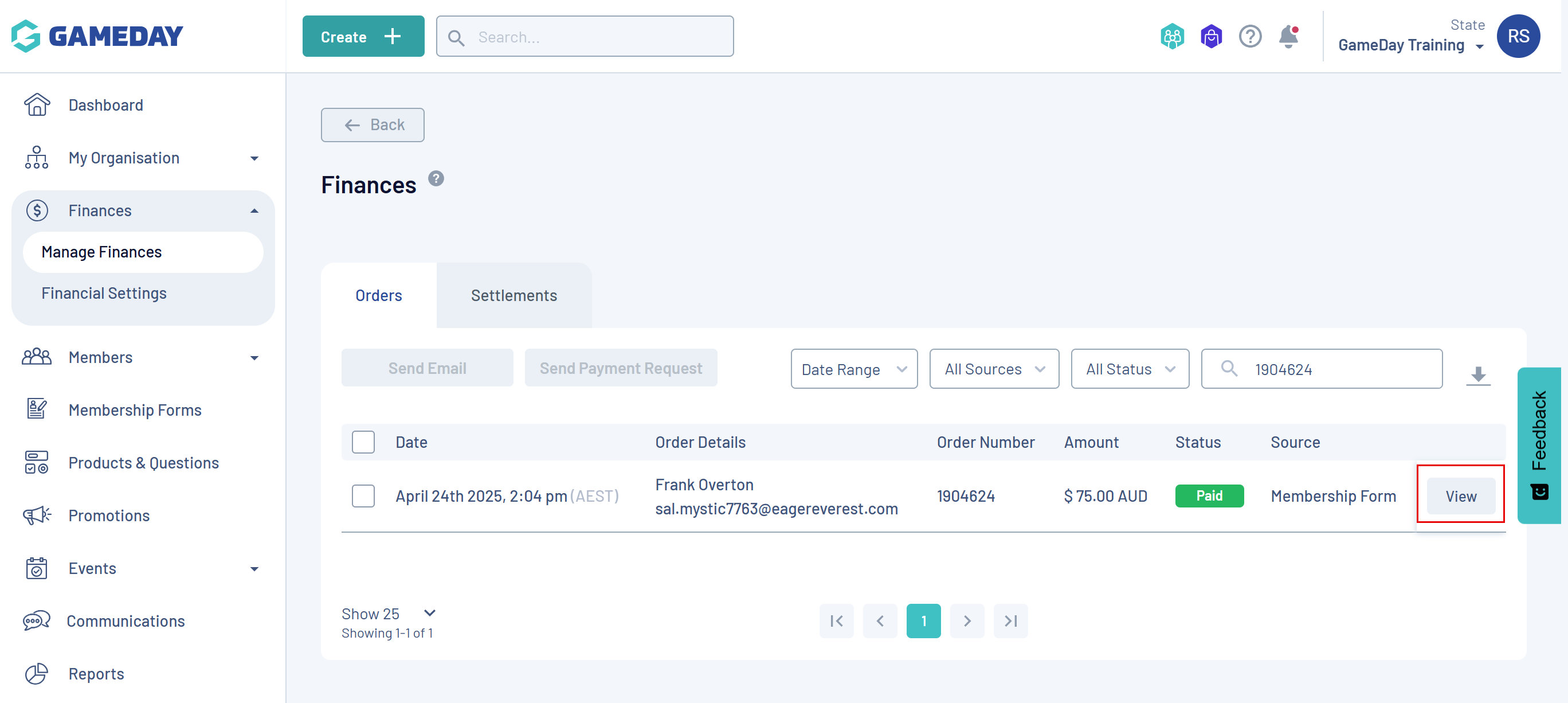This screenshot has width=1568, height=703.
Task: Go to last page of results
Action: [x=1010, y=621]
